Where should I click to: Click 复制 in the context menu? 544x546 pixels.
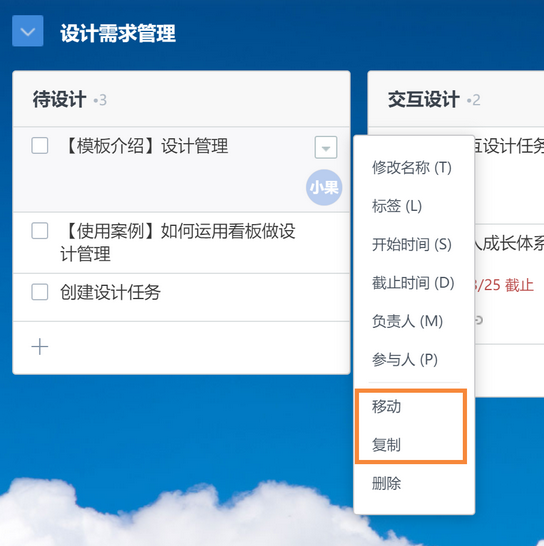(386, 445)
